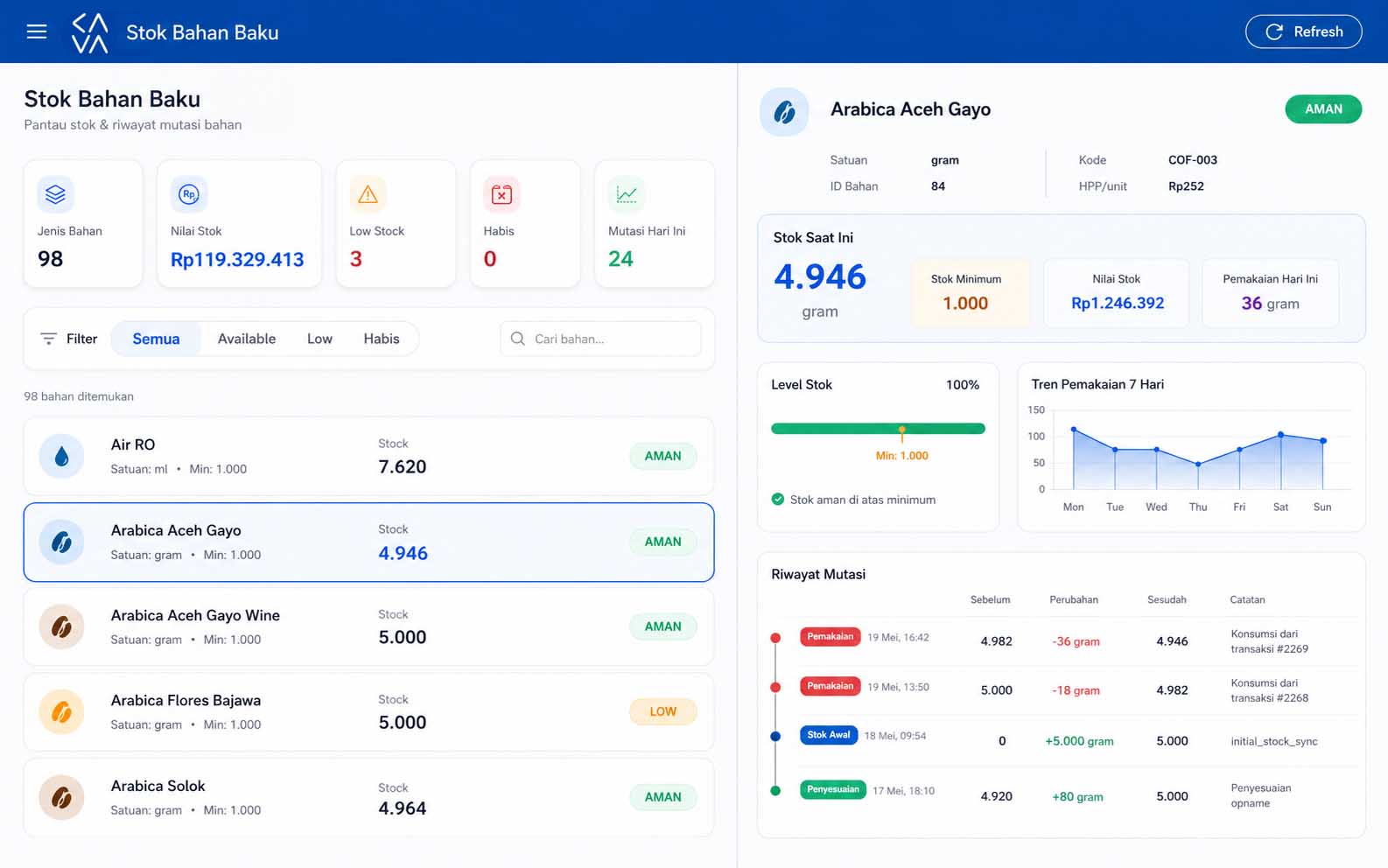The height and width of the screenshot is (868, 1388).
Task: Click the AMAN badge on Air RO
Action: [x=662, y=456]
